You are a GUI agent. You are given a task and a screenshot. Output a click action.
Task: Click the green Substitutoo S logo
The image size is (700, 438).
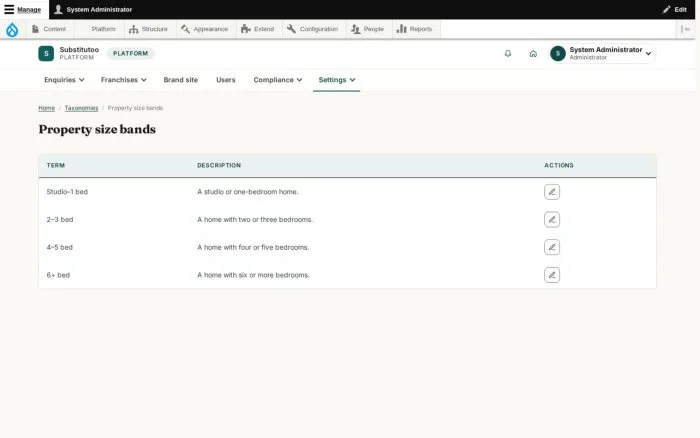(46, 54)
